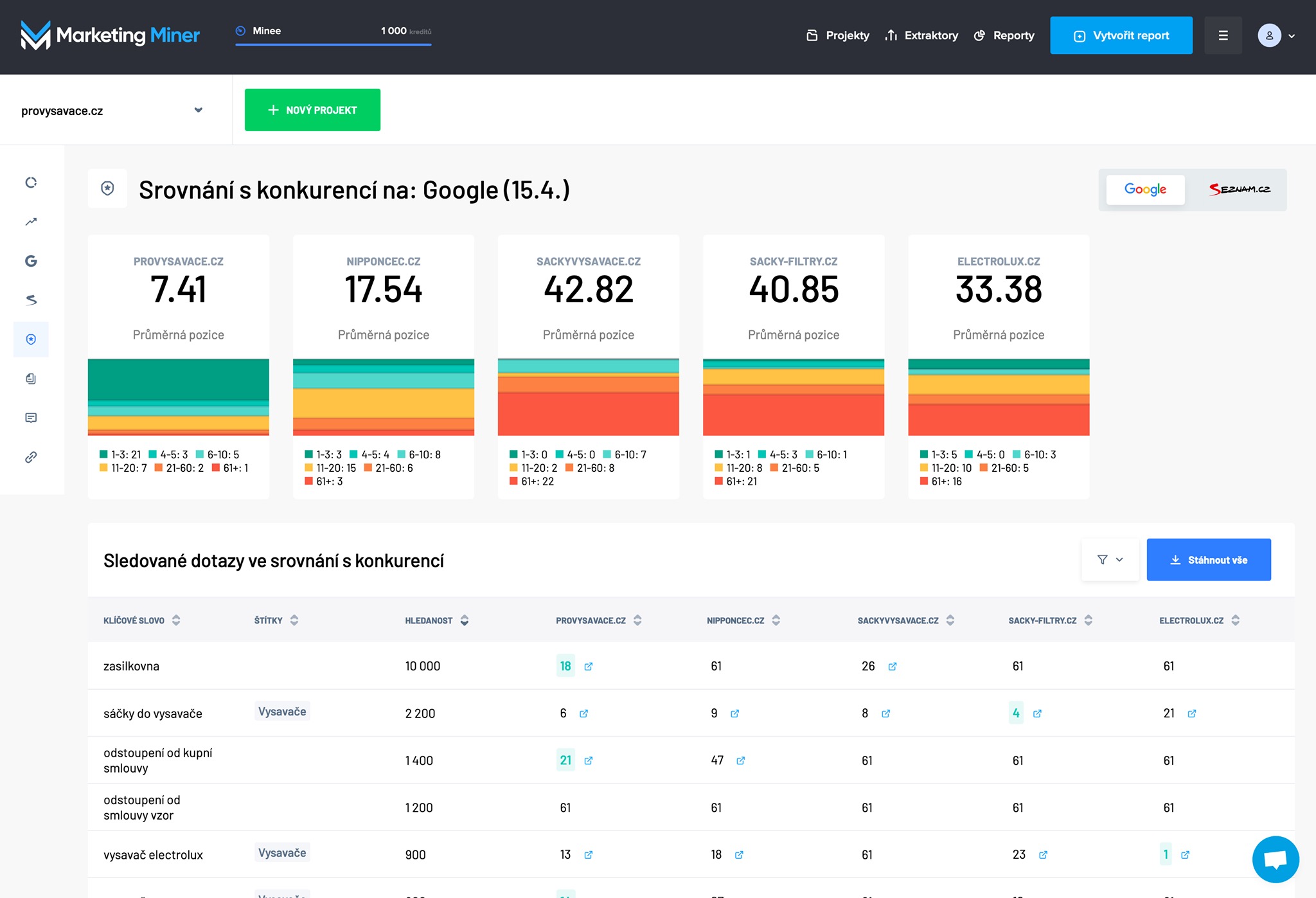The height and width of the screenshot is (898, 1316).
Task: Open external link next to sacky-filtry position 4
Action: (1037, 714)
